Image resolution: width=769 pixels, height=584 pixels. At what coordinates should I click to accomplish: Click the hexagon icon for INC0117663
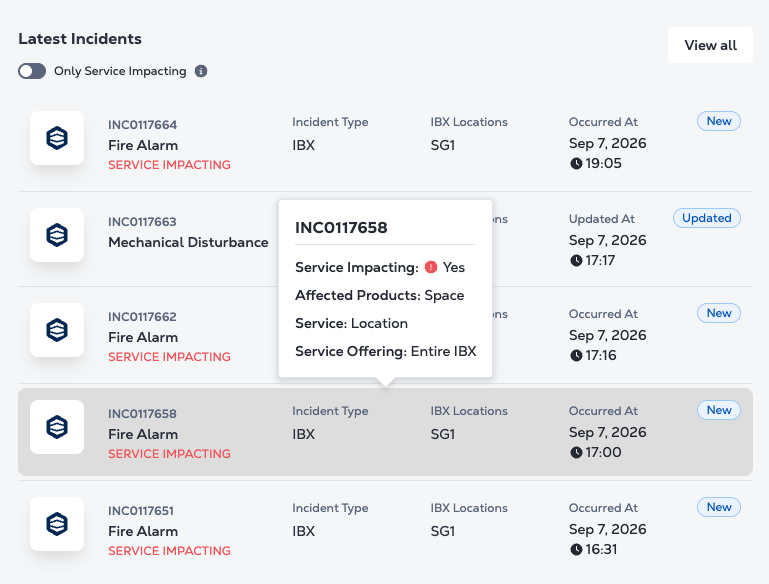click(x=57, y=235)
